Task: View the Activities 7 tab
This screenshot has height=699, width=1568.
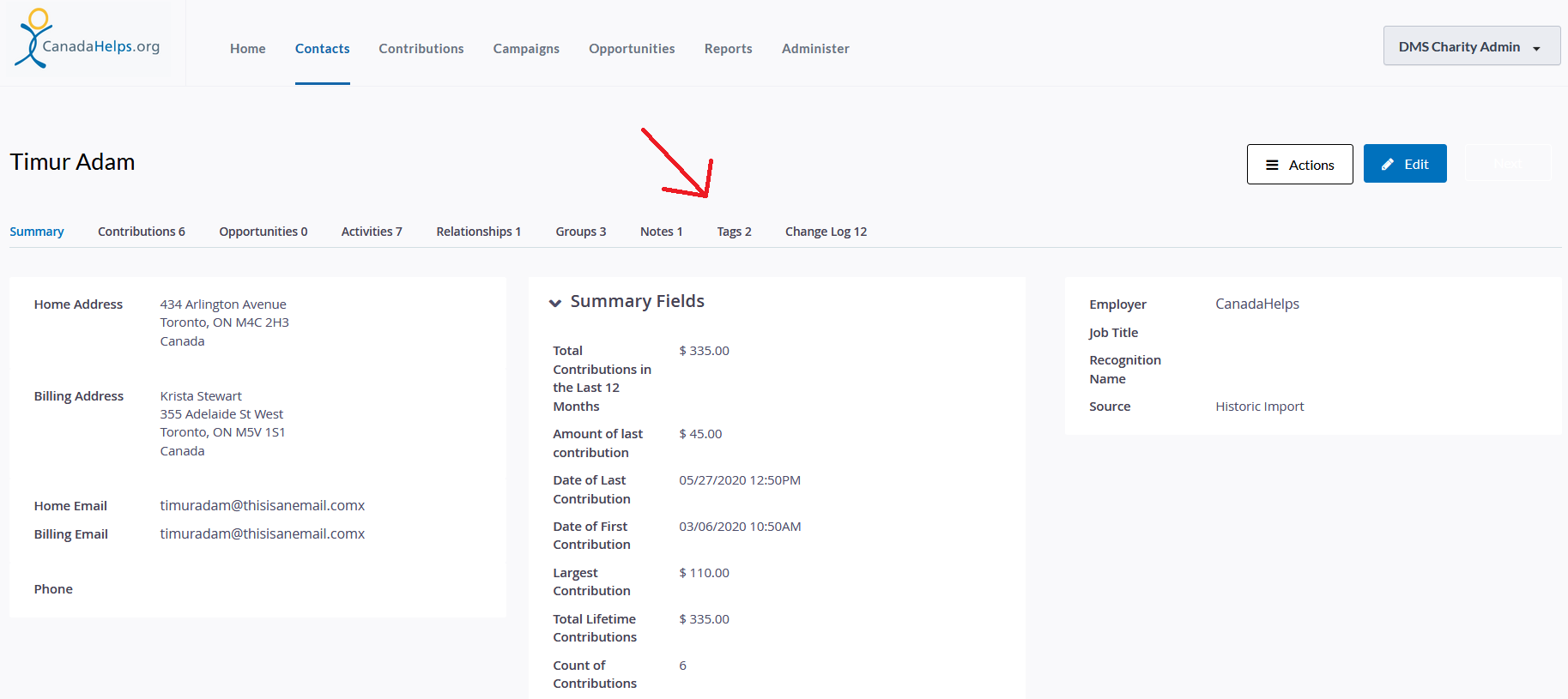Action: tap(372, 232)
